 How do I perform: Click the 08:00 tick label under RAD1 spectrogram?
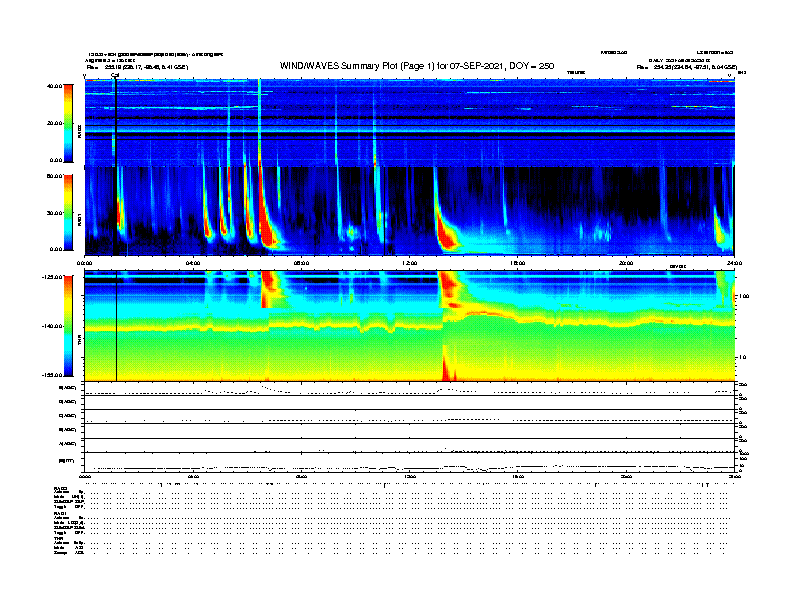click(x=301, y=263)
